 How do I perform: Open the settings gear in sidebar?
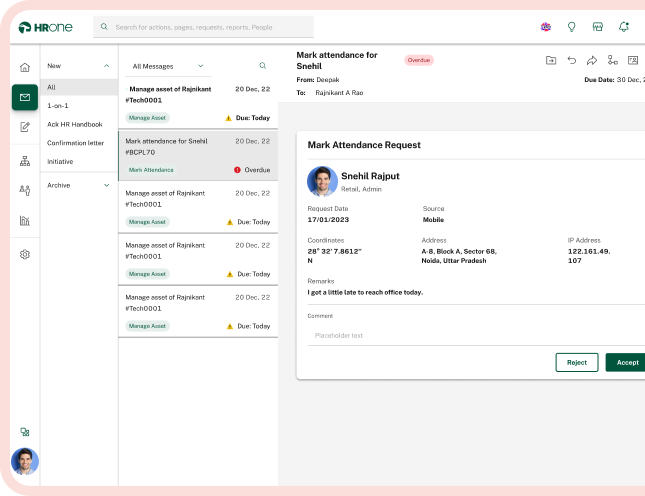point(25,254)
